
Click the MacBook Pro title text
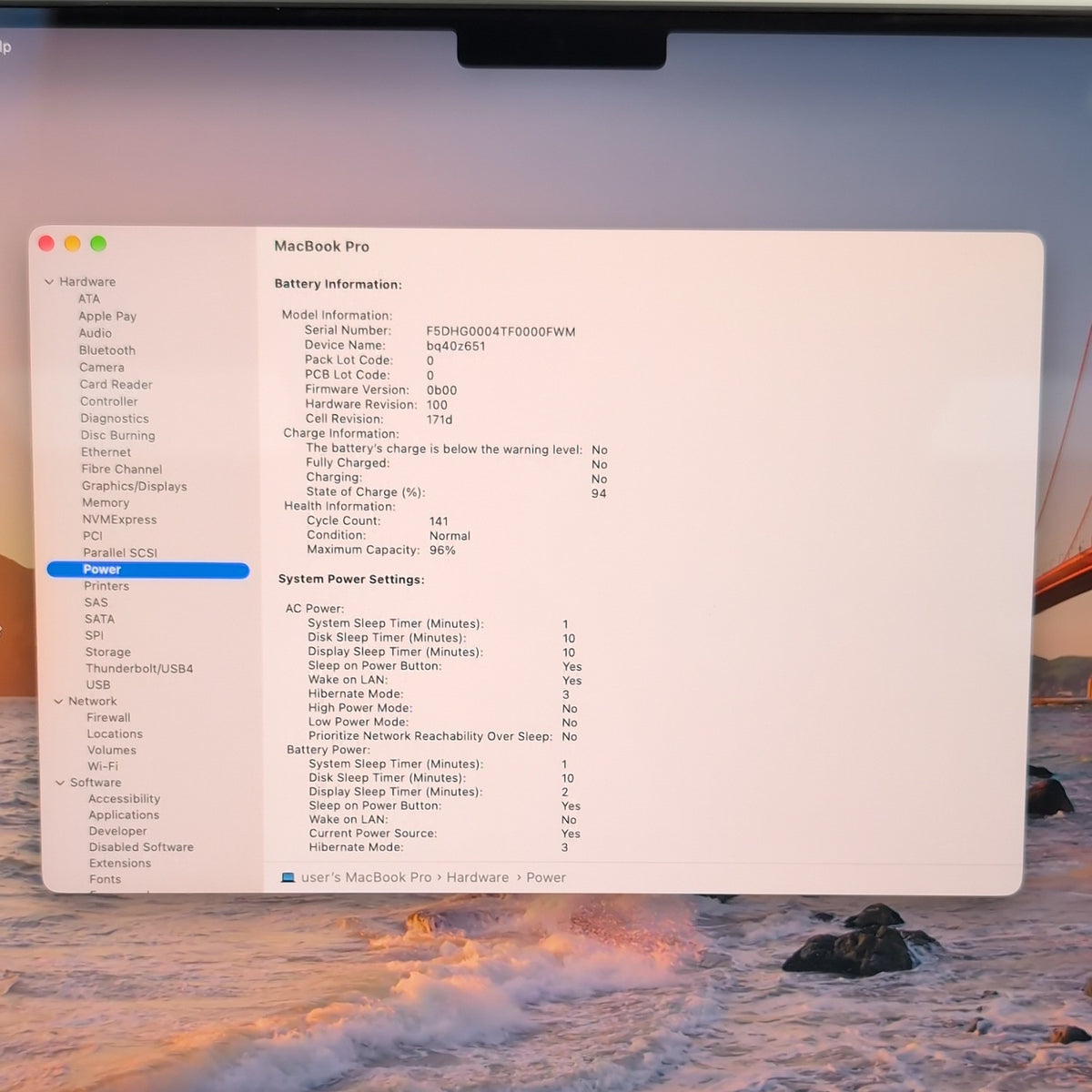[x=321, y=247]
